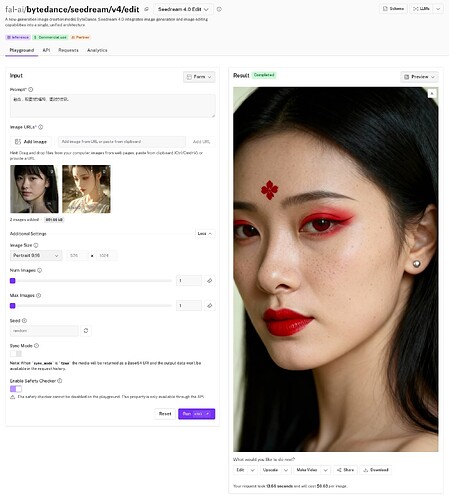Click the Completed status badge
This screenshot has width=449, height=500.
[x=264, y=75]
